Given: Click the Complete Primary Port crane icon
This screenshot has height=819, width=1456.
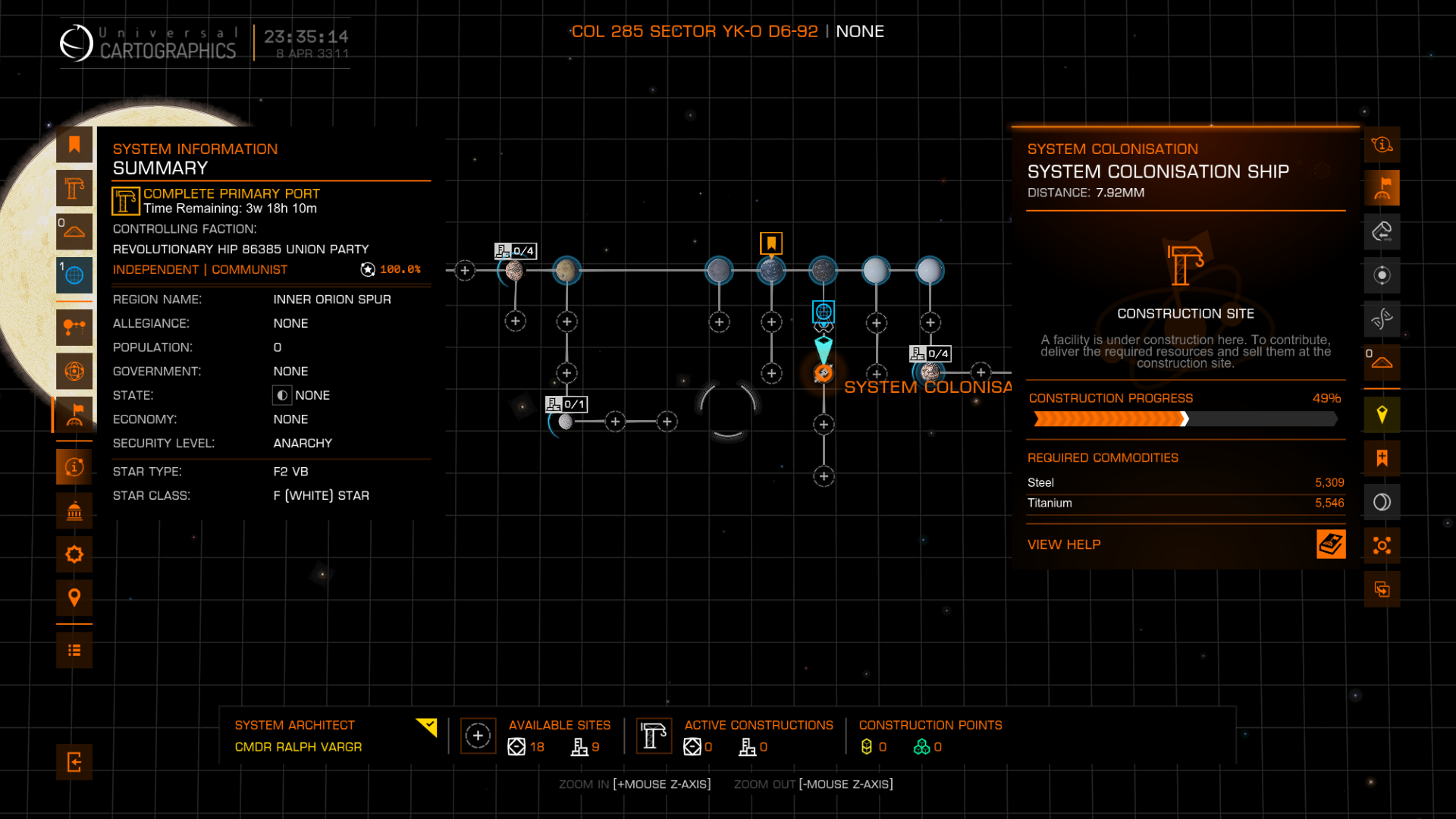Looking at the screenshot, I should point(125,201).
